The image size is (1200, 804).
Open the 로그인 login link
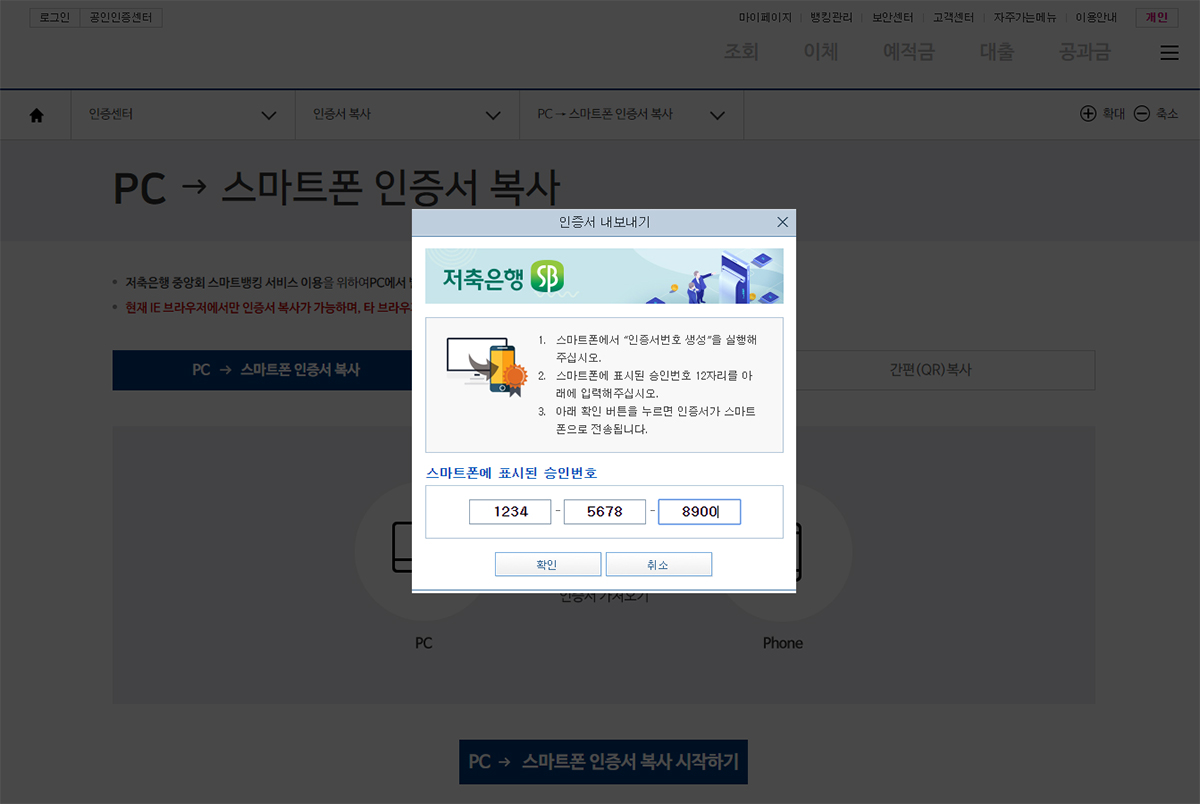point(53,17)
